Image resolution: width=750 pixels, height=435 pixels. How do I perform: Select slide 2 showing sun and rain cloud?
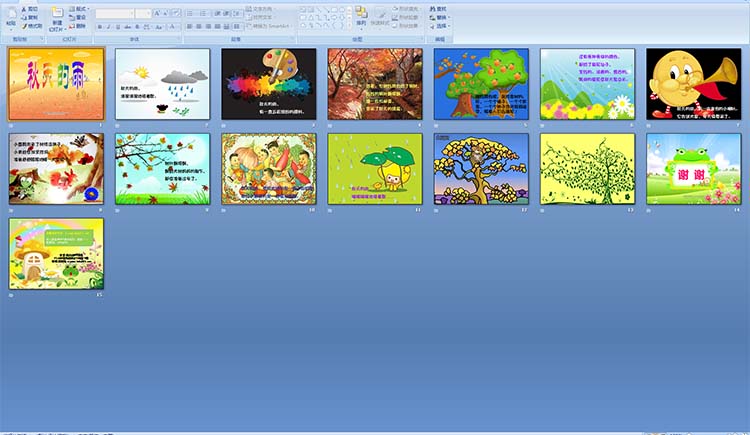[x=163, y=84]
